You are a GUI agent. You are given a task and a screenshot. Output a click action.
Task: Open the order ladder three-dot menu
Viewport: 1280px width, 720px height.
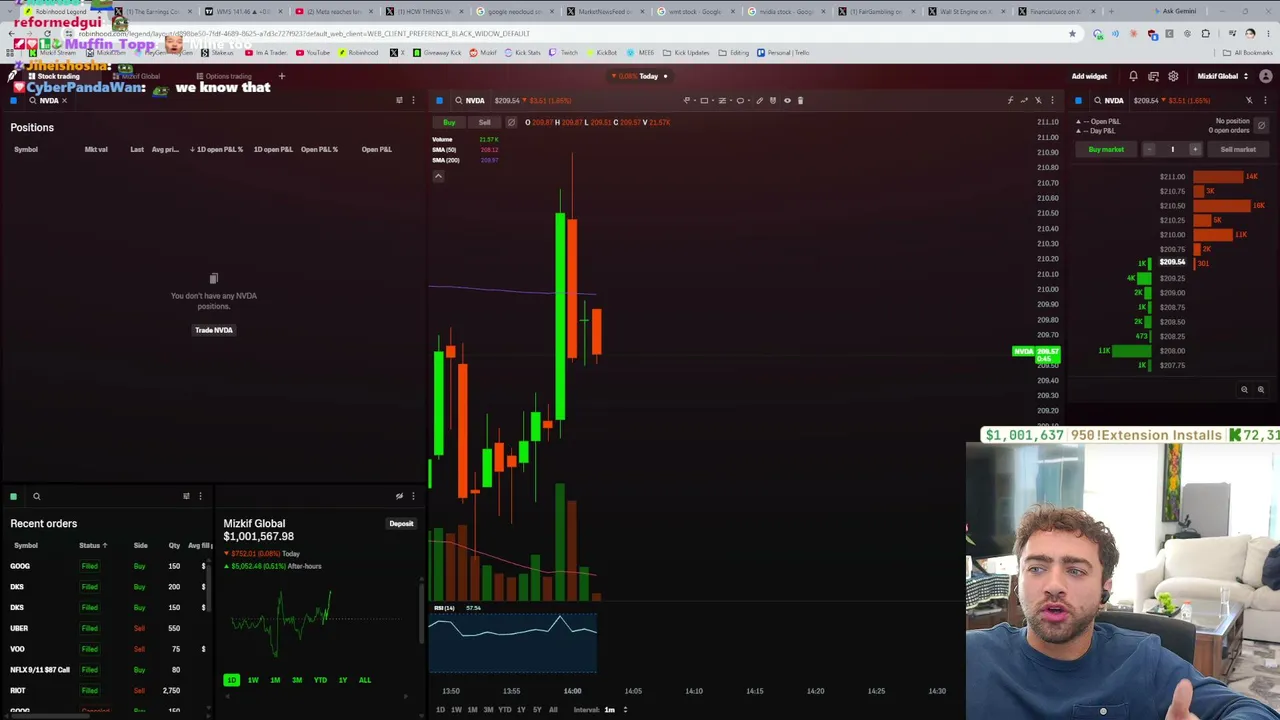[x=1265, y=100]
